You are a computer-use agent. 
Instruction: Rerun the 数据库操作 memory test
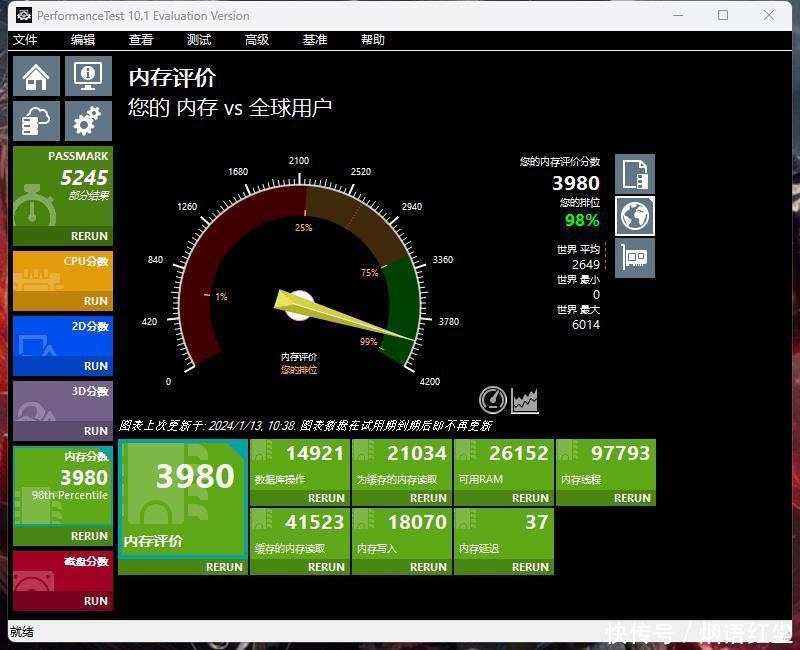(x=326, y=498)
